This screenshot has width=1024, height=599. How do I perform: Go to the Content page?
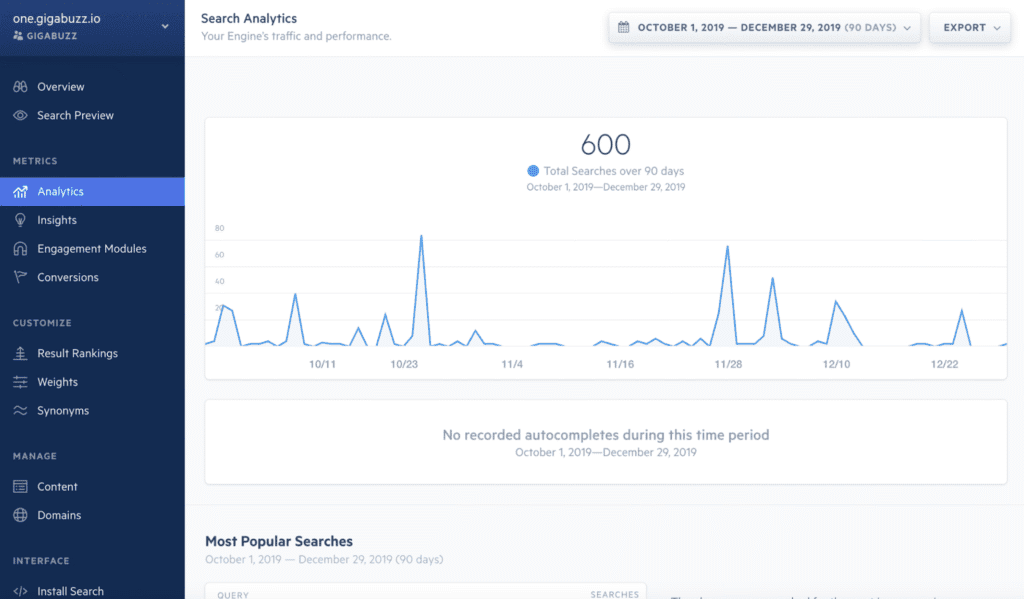point(57,487)
